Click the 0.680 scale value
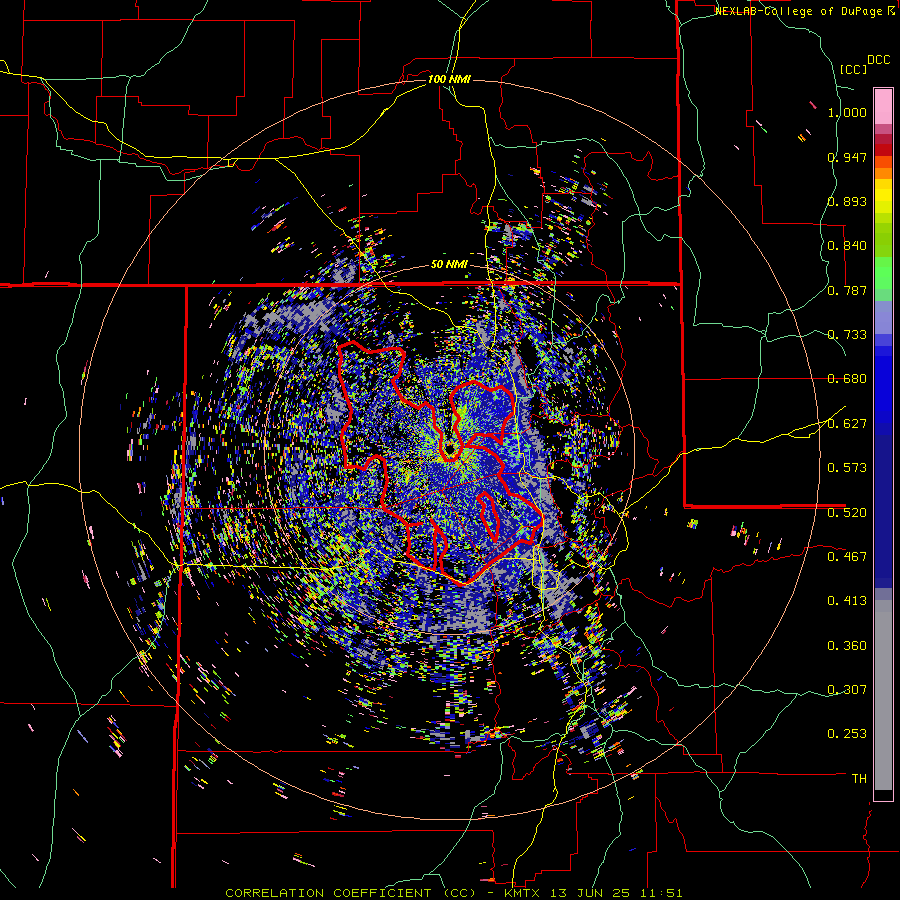 click(847, 379)
